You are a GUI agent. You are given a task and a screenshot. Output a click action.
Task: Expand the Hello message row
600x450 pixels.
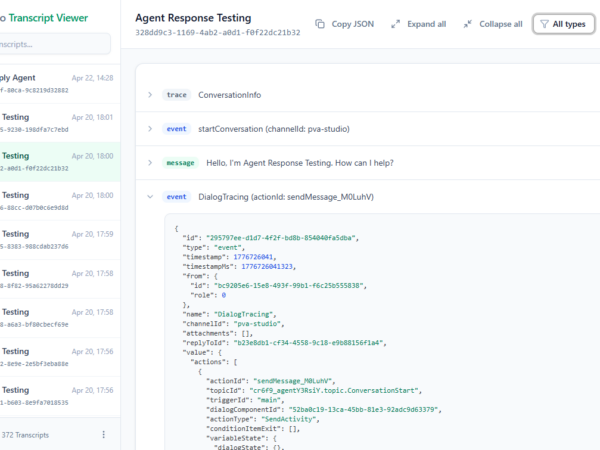(150, 163)
